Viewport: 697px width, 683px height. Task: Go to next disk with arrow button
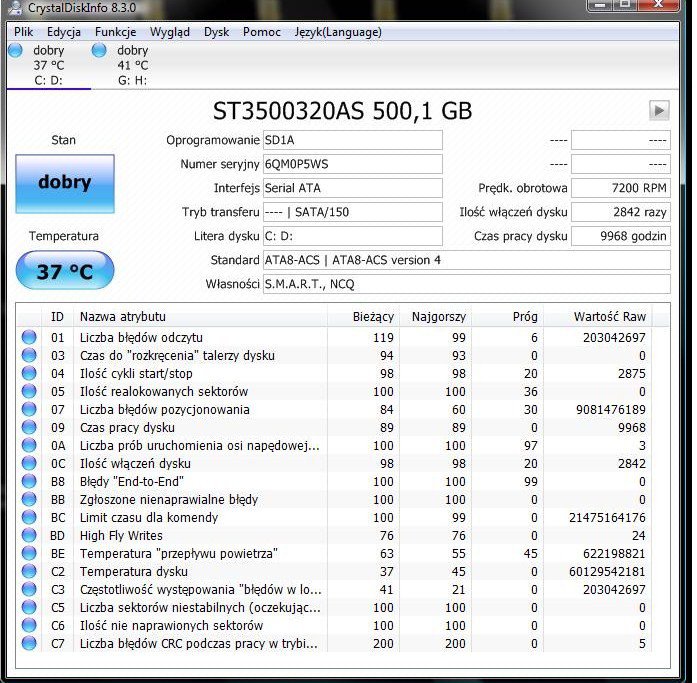[659, 111]
